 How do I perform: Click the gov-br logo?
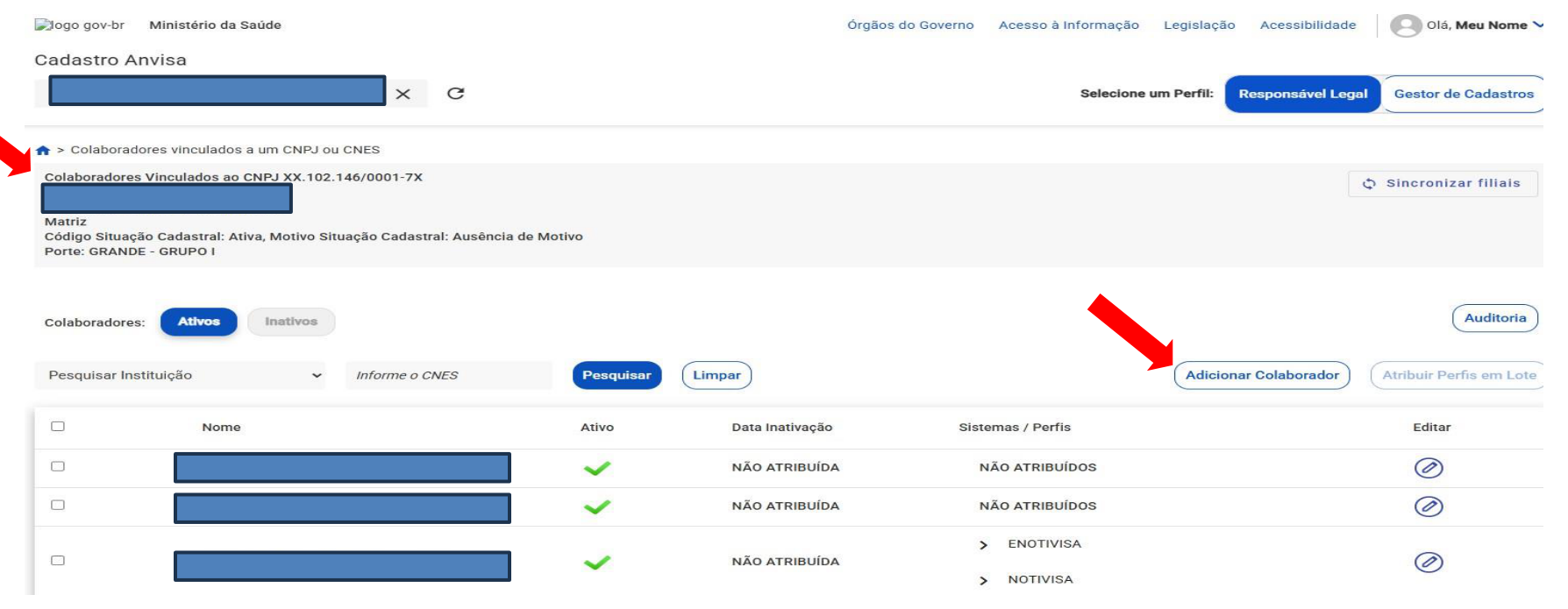tap(80, 25)
